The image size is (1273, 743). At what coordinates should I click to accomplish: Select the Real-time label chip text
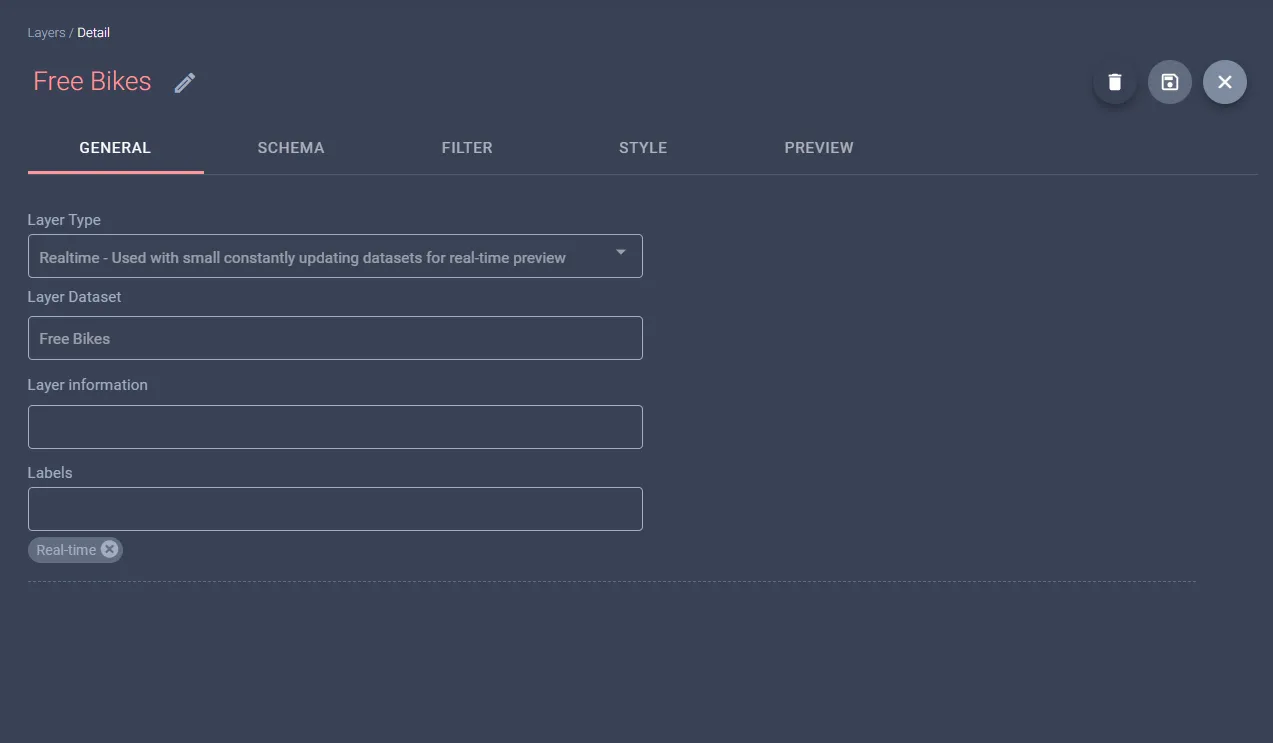[x=66, y=550]
